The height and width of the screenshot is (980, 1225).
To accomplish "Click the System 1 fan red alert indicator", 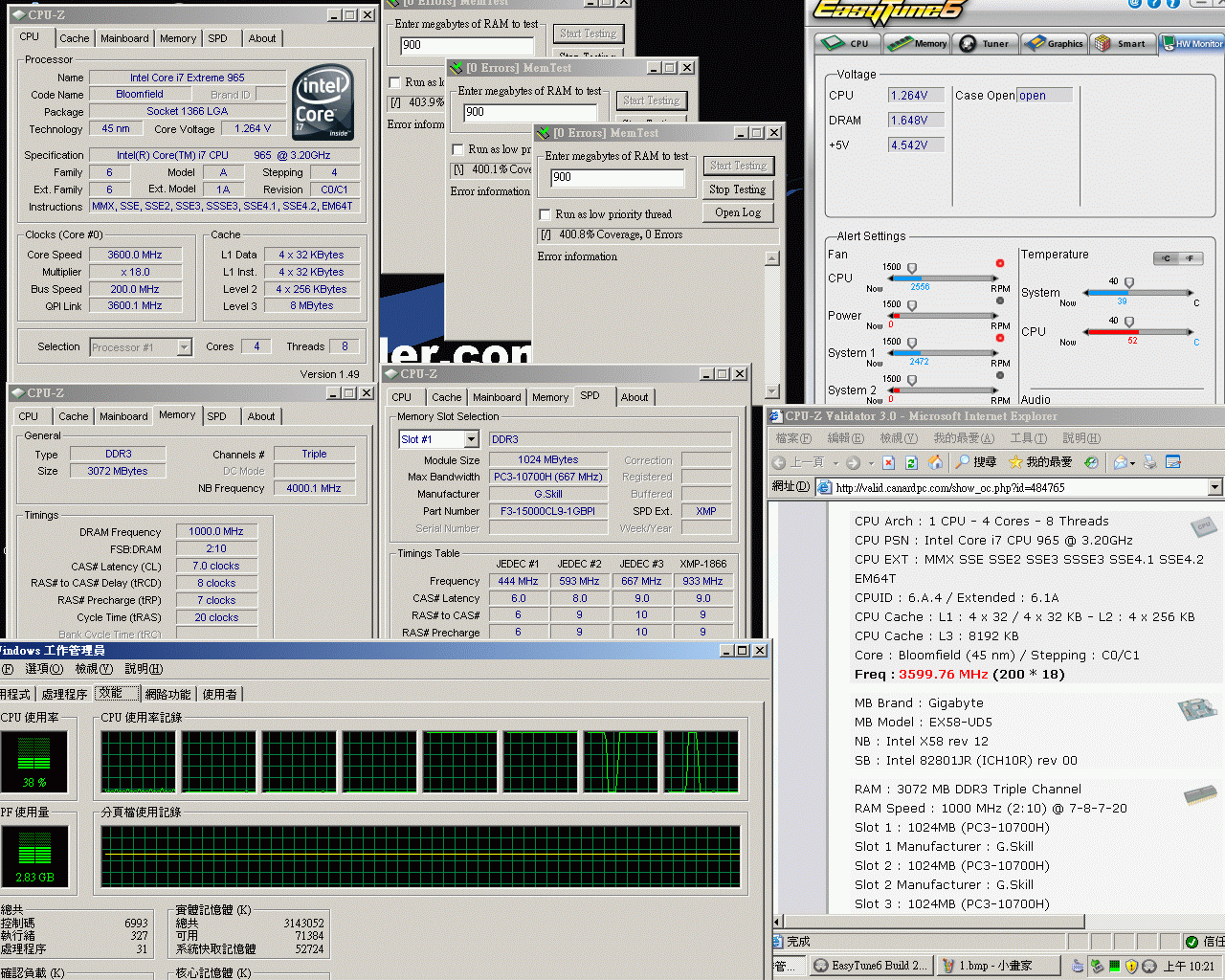I will (x=1000, y=338).
